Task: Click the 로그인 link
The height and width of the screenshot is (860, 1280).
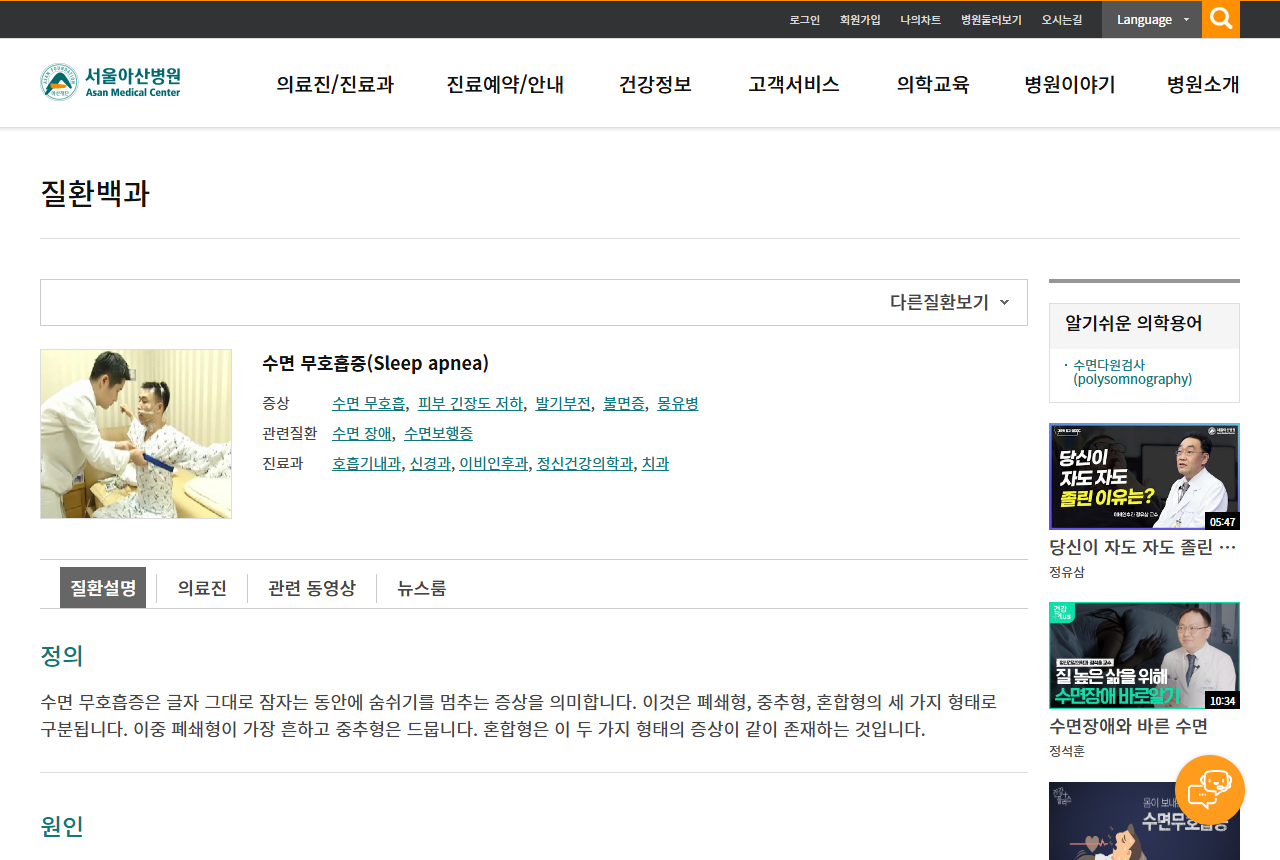Action: [804, 20]
